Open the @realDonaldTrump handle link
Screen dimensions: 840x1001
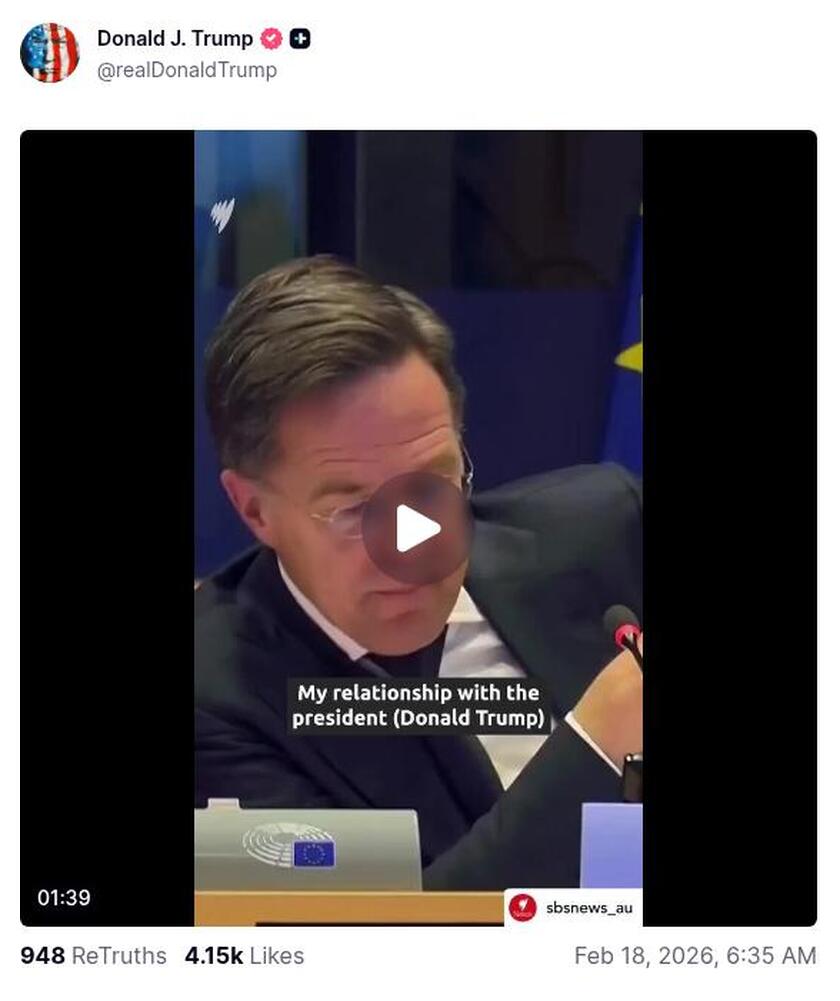[x=187, y=70]
